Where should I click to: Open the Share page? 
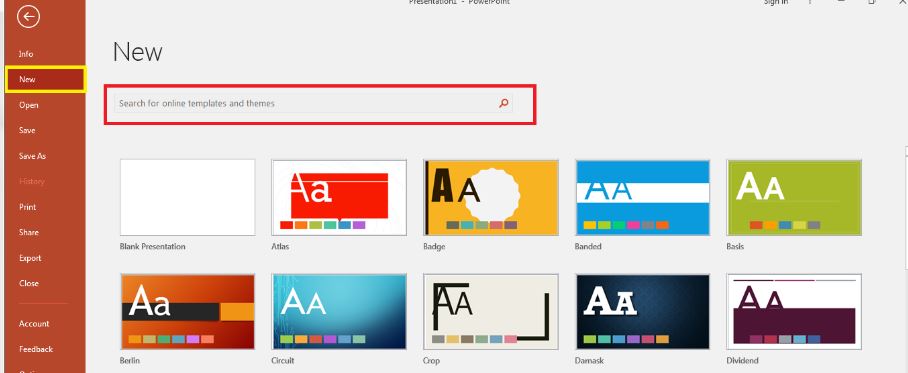click(28, 232)
